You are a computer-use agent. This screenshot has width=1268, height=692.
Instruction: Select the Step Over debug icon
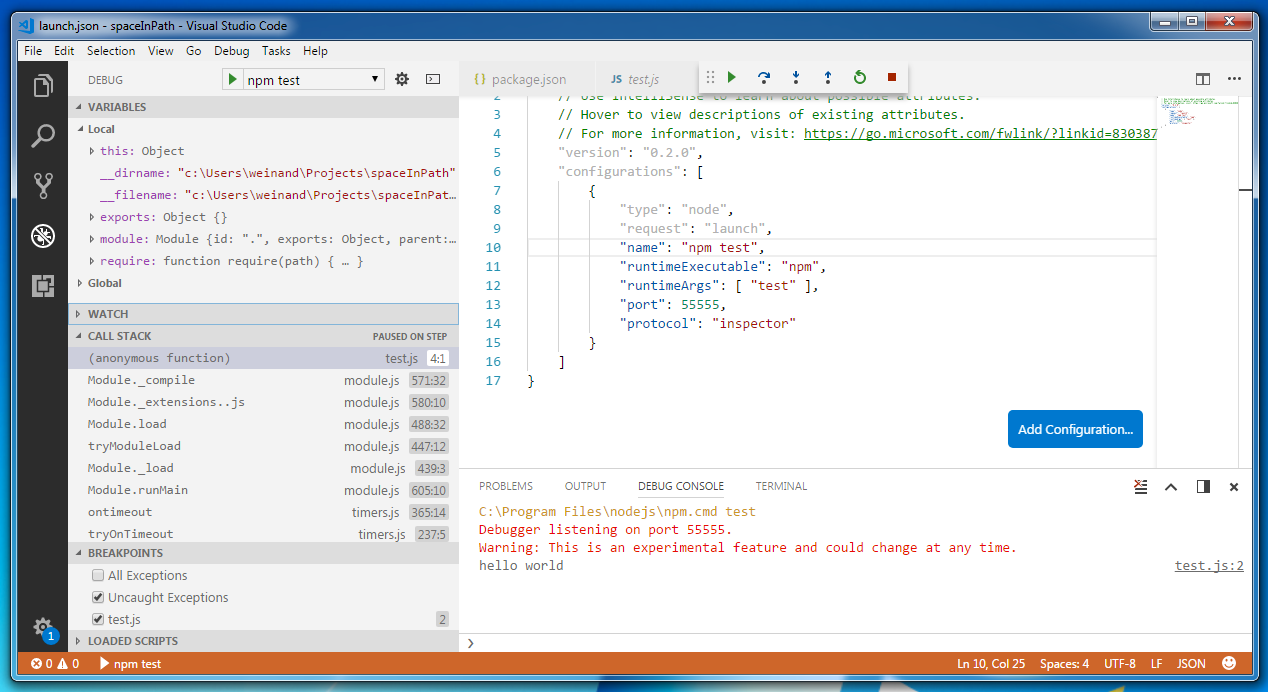click(763, 76)
